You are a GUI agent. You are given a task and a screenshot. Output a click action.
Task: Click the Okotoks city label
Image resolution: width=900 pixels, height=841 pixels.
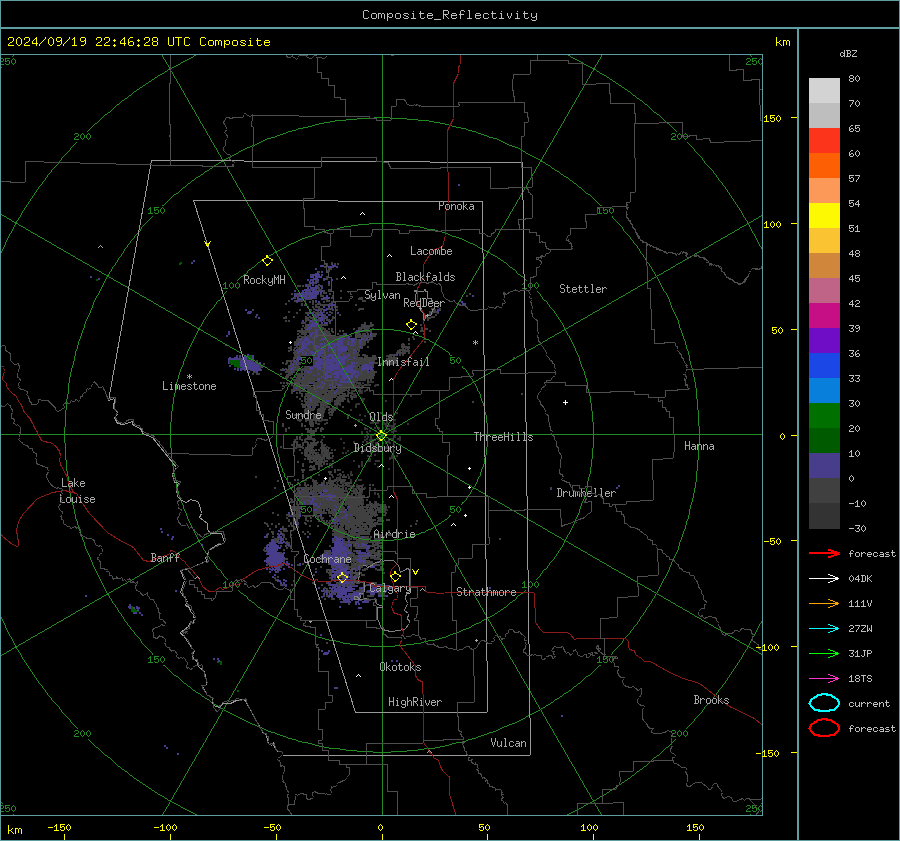[x=400, y=667]
